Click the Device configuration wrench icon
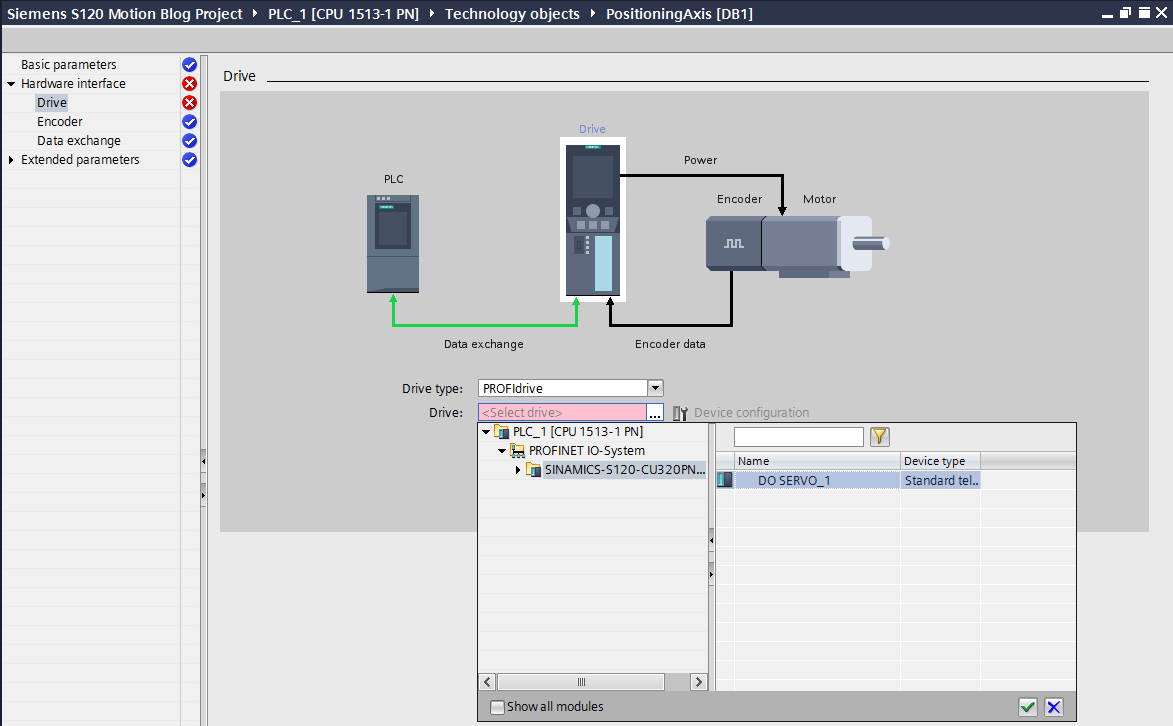 point(680,413)
